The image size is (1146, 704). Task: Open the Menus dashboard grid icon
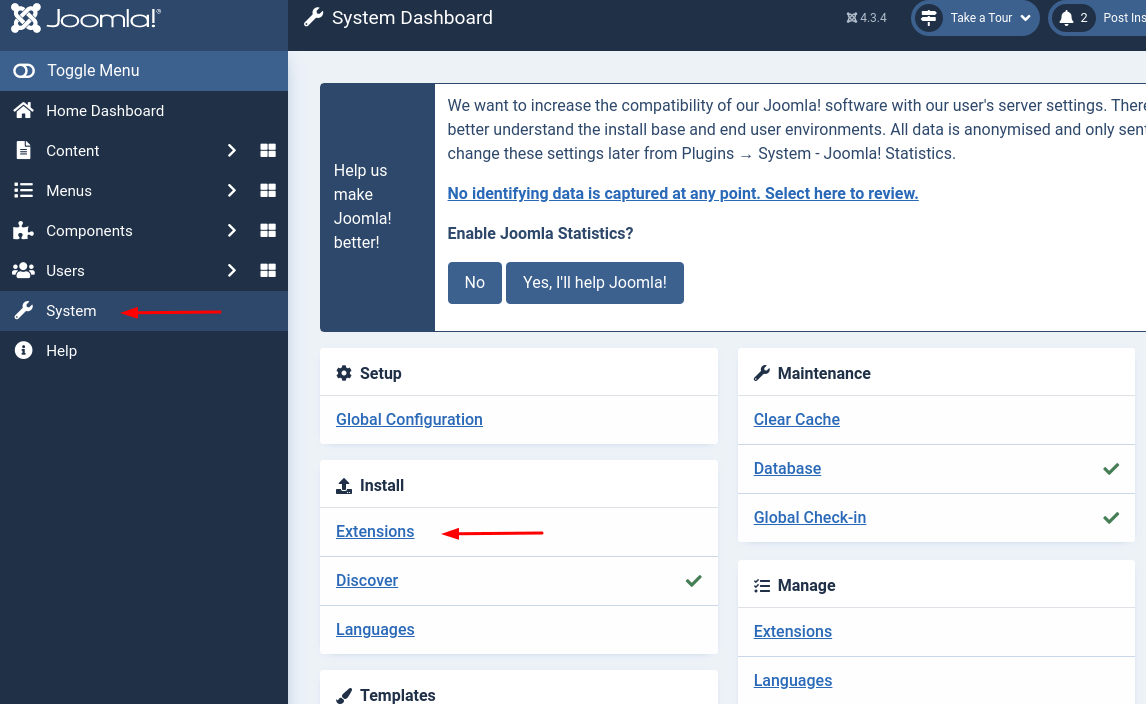point(268,191)
